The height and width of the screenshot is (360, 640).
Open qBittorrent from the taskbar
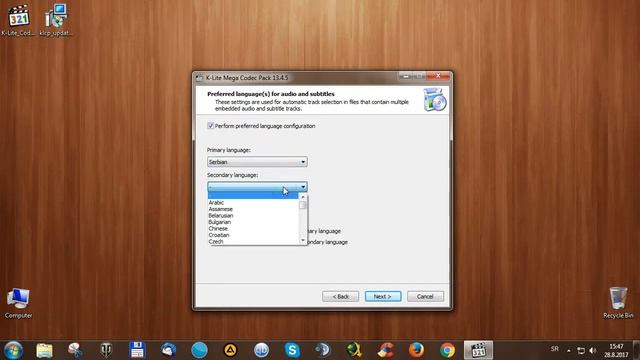pos(262,350)
